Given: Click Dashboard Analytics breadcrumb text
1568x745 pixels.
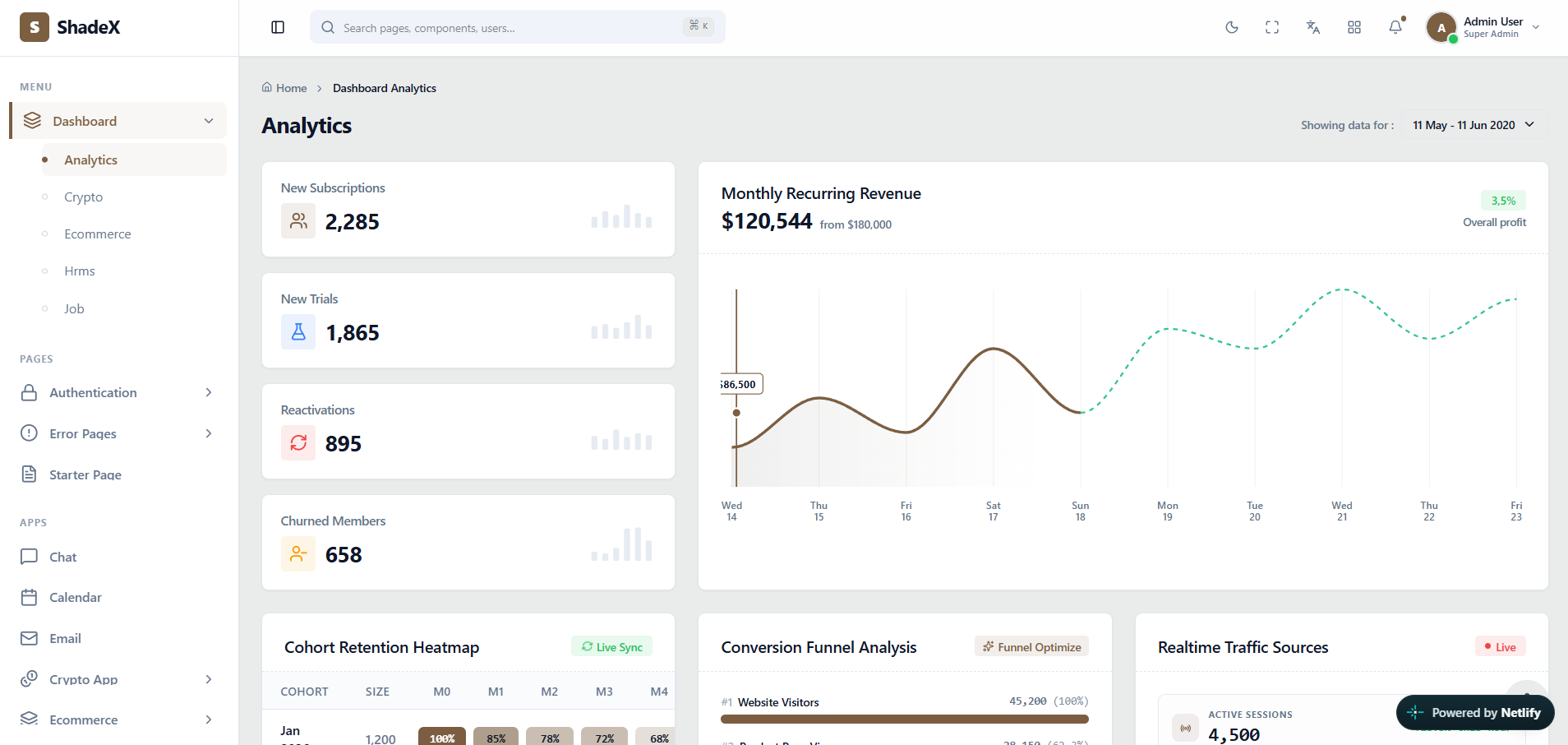Looking at the screenshot, I should click(x=385, y=88).
